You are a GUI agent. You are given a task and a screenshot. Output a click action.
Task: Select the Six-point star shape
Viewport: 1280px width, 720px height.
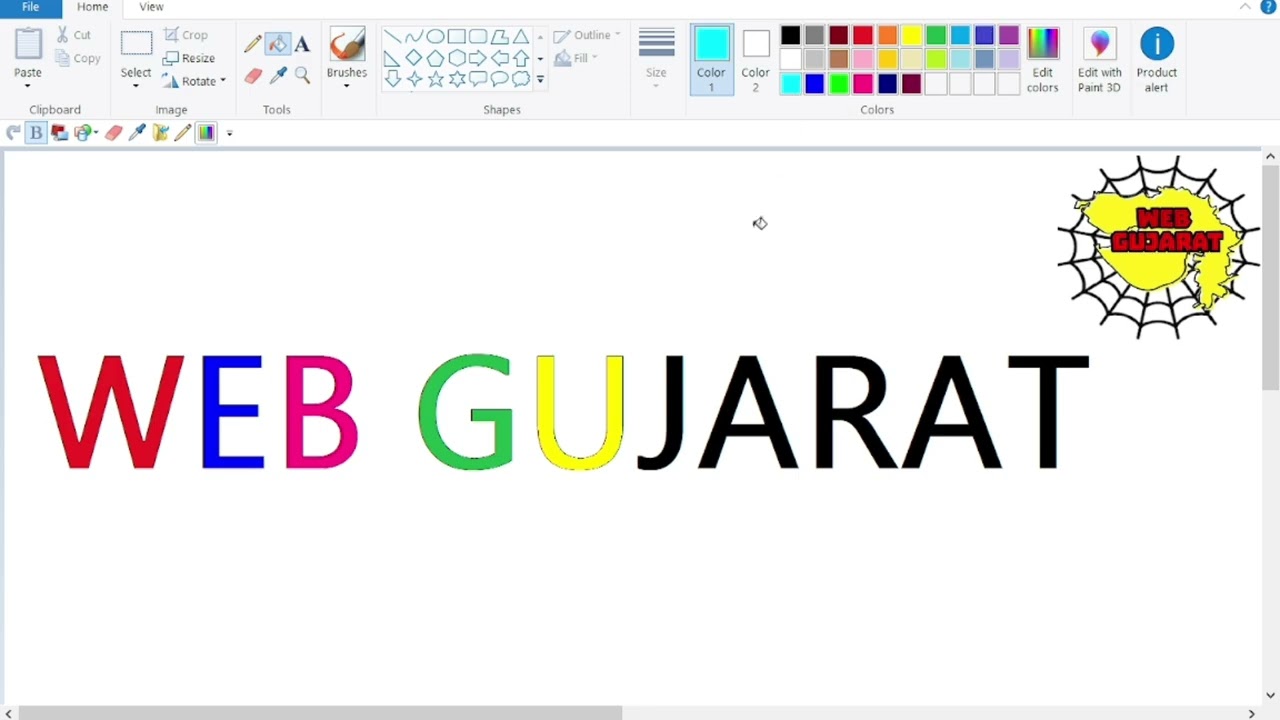(x=457, y=79)
